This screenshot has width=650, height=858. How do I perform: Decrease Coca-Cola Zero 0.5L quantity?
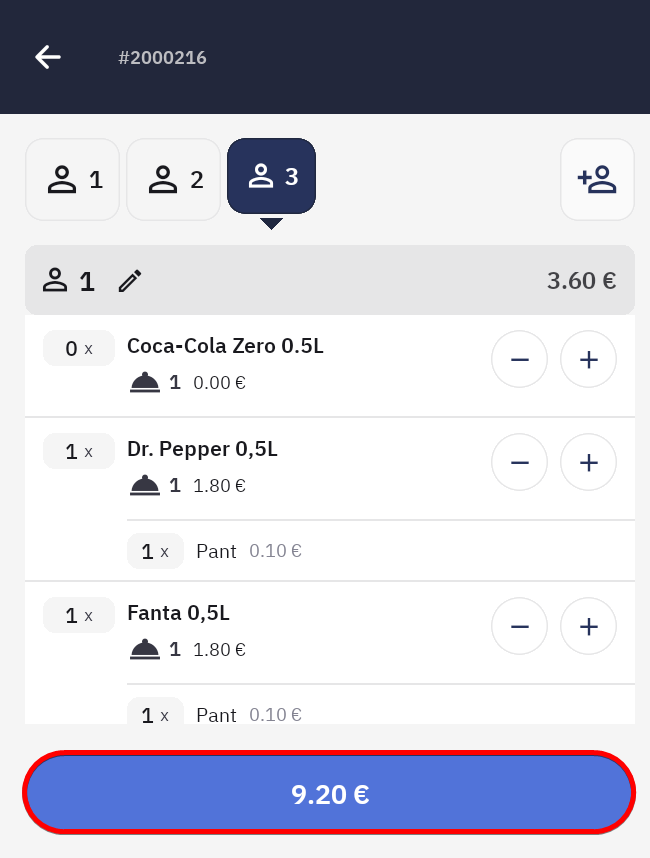[519, 359]
